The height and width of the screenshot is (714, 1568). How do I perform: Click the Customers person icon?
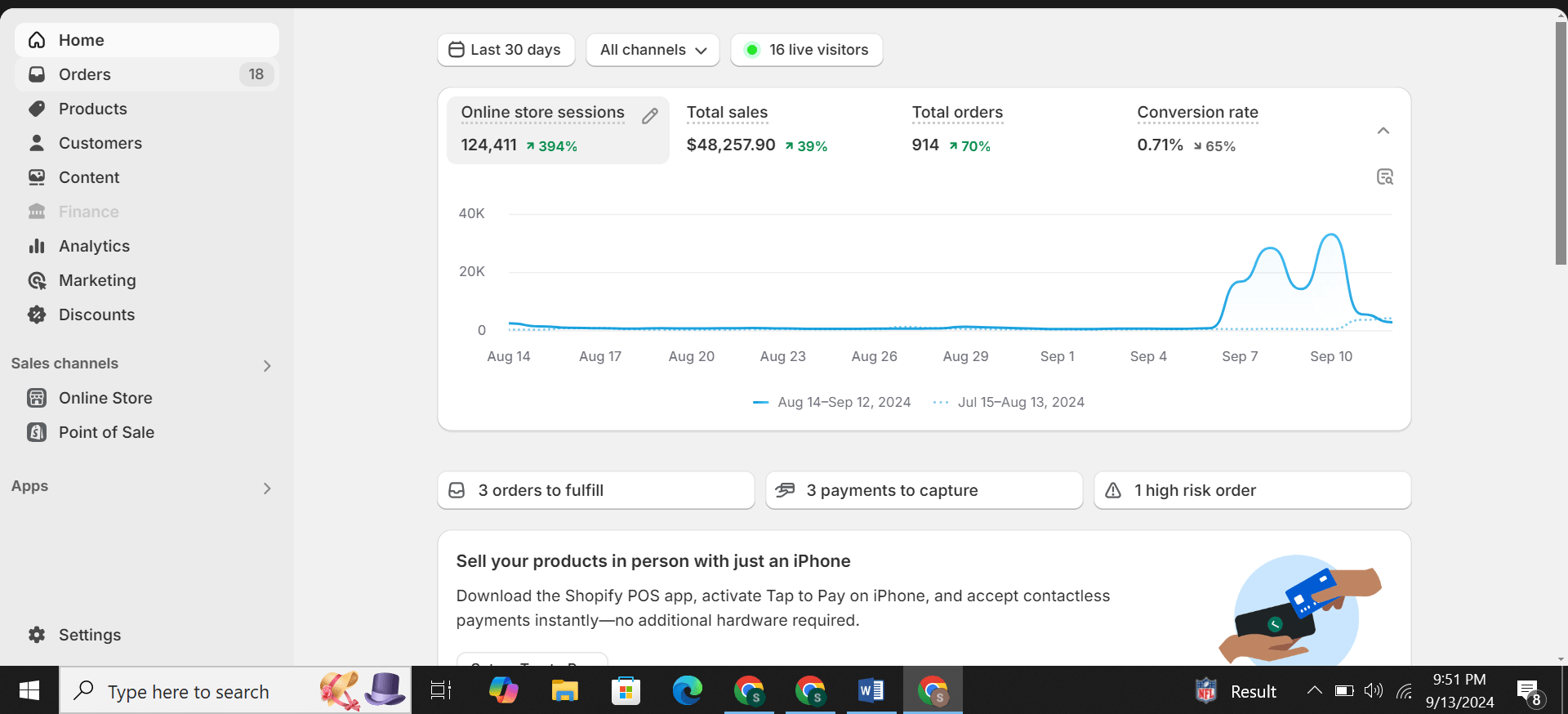[x=37, y=143]
